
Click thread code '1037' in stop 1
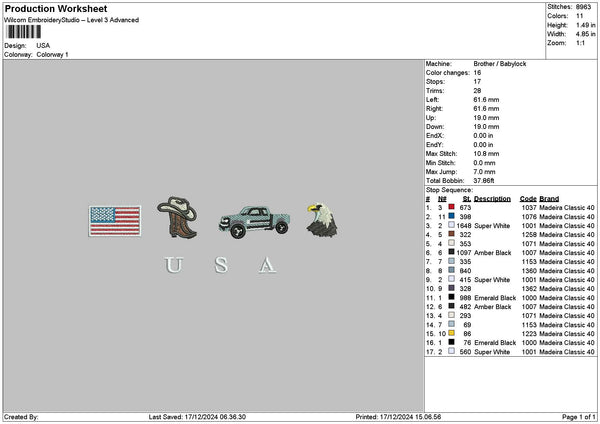click(529, 208)
